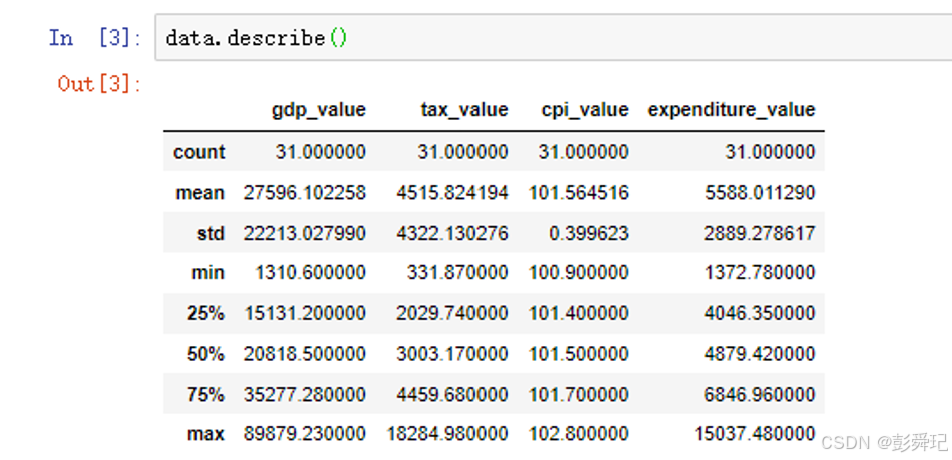952x460 pixels.
Task: Select expenditure_value median 4879.420000
Action: click(760, 354)
